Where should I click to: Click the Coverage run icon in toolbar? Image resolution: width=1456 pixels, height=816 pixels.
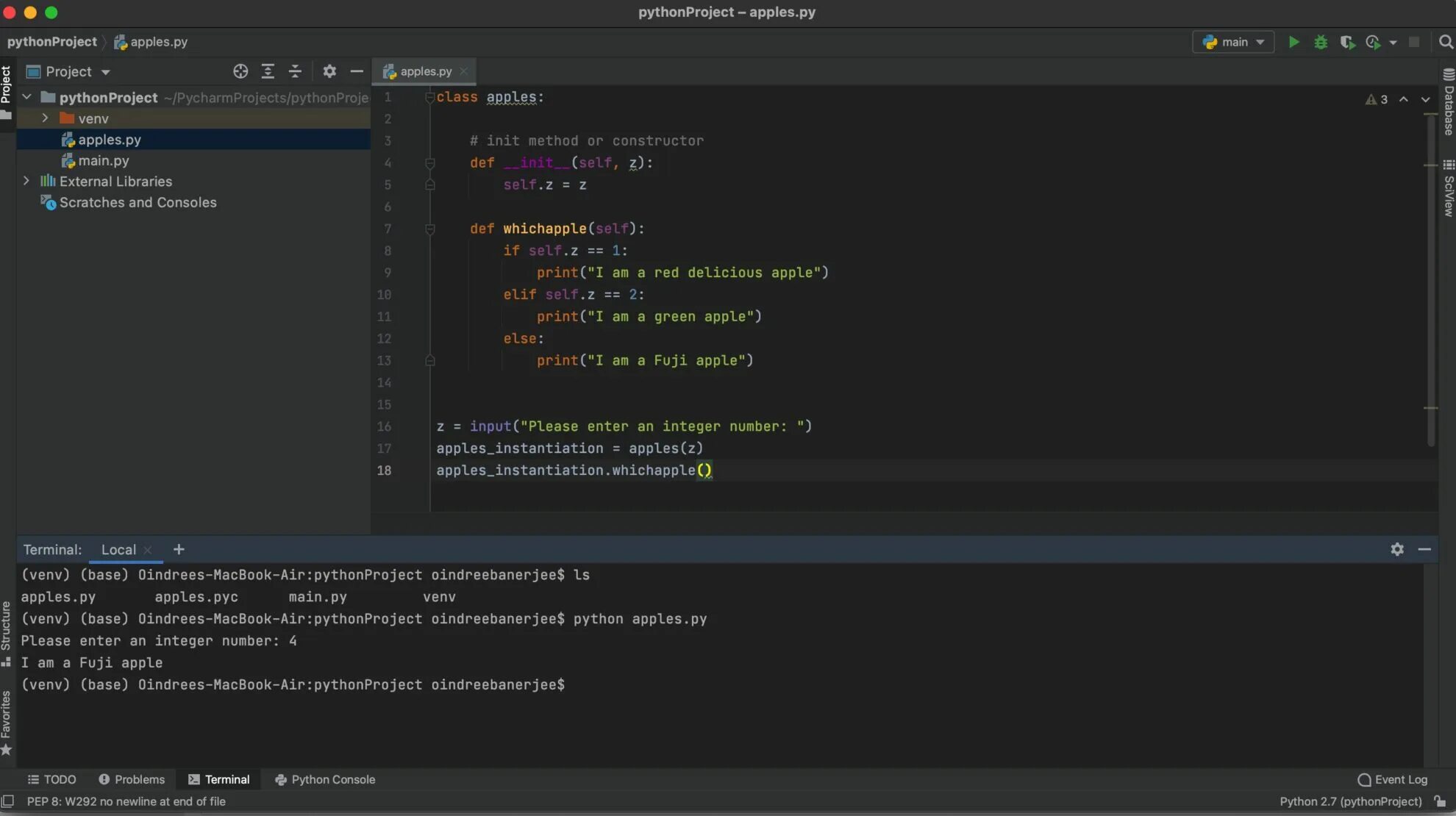1346,42
